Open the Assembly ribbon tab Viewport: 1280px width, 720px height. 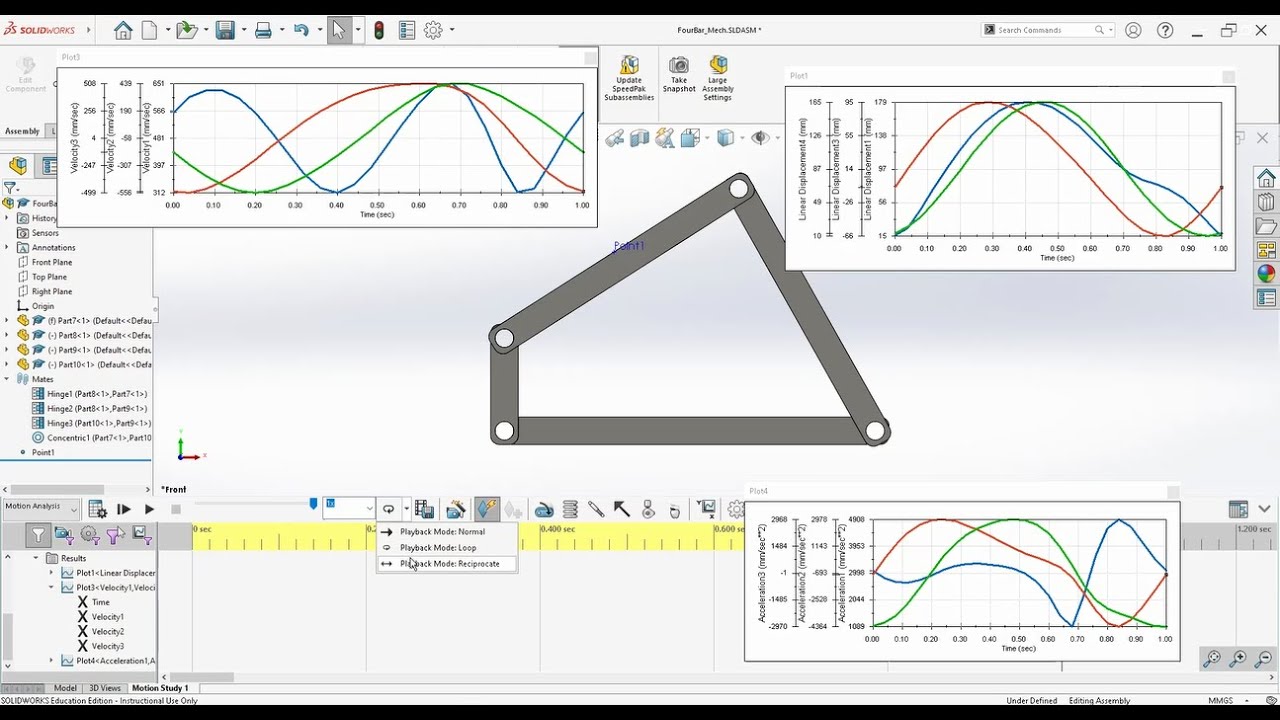[x=22, y=131]
